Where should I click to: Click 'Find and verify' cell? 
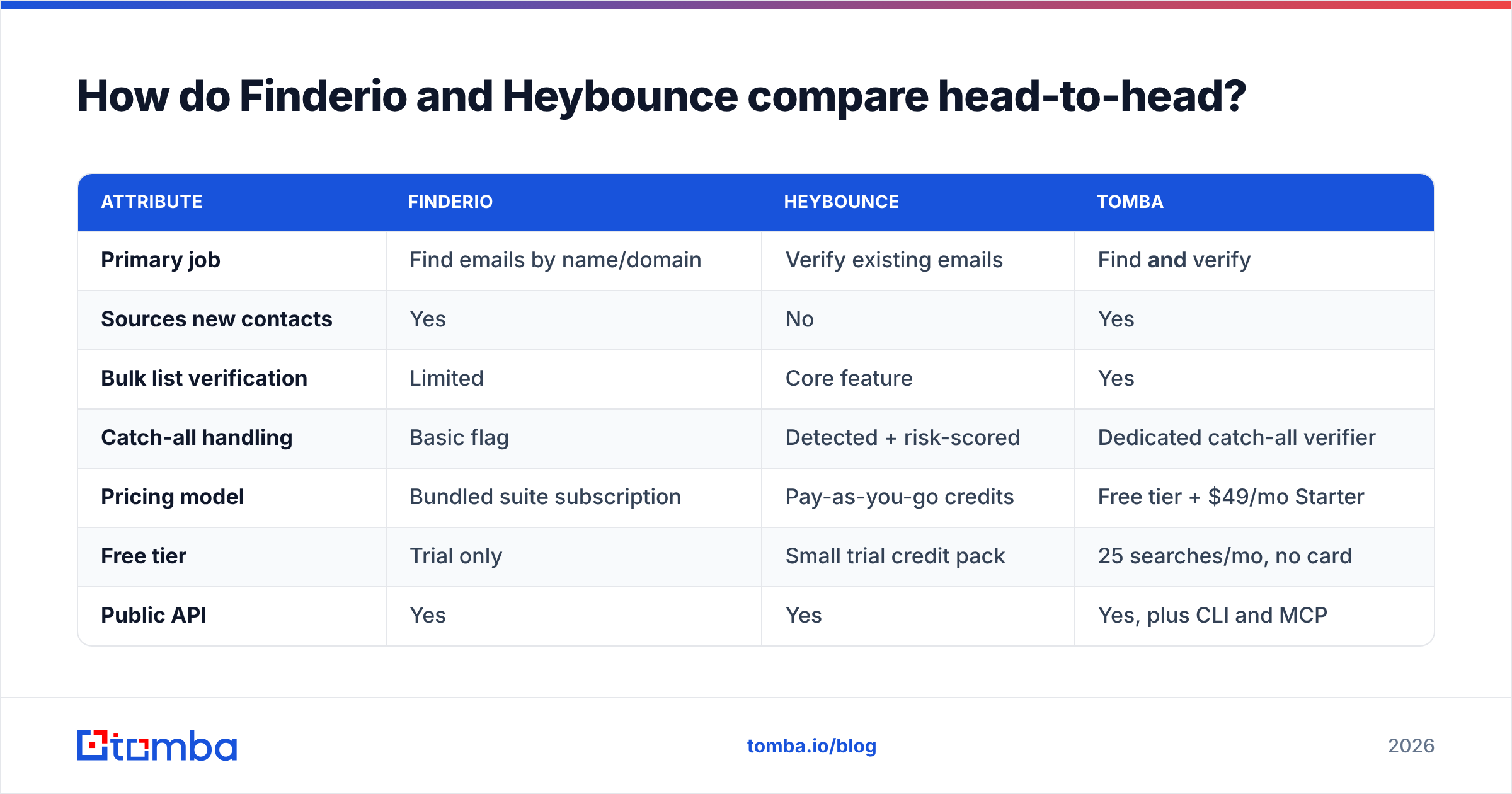pyautogui.click(x=1174, y=260)
